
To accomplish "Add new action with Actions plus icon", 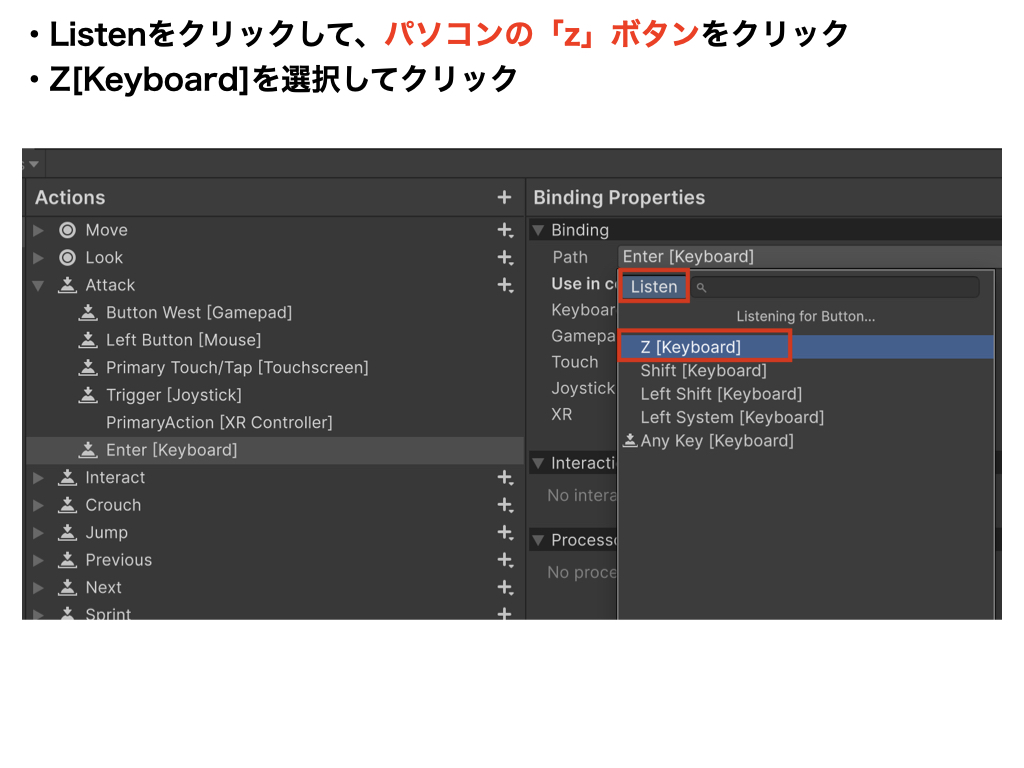I will (x=504, y=198).
